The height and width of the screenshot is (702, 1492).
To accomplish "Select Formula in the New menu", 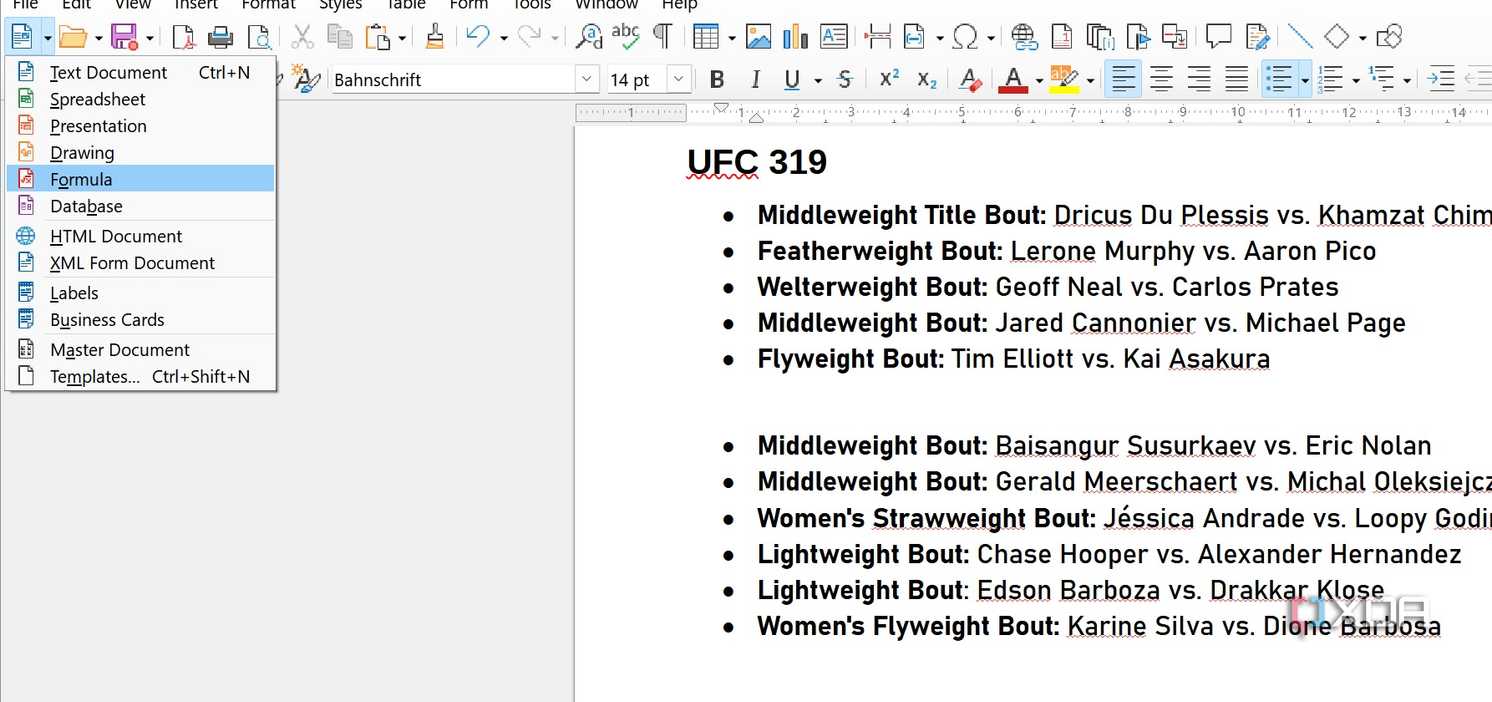I will [140, 179].
